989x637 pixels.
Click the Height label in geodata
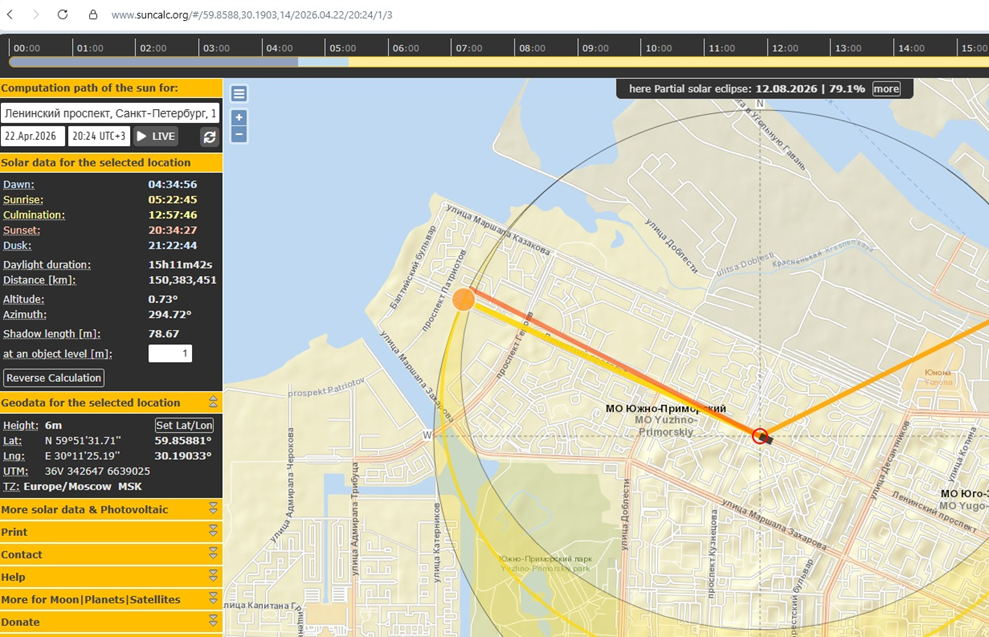click(20, 425)
